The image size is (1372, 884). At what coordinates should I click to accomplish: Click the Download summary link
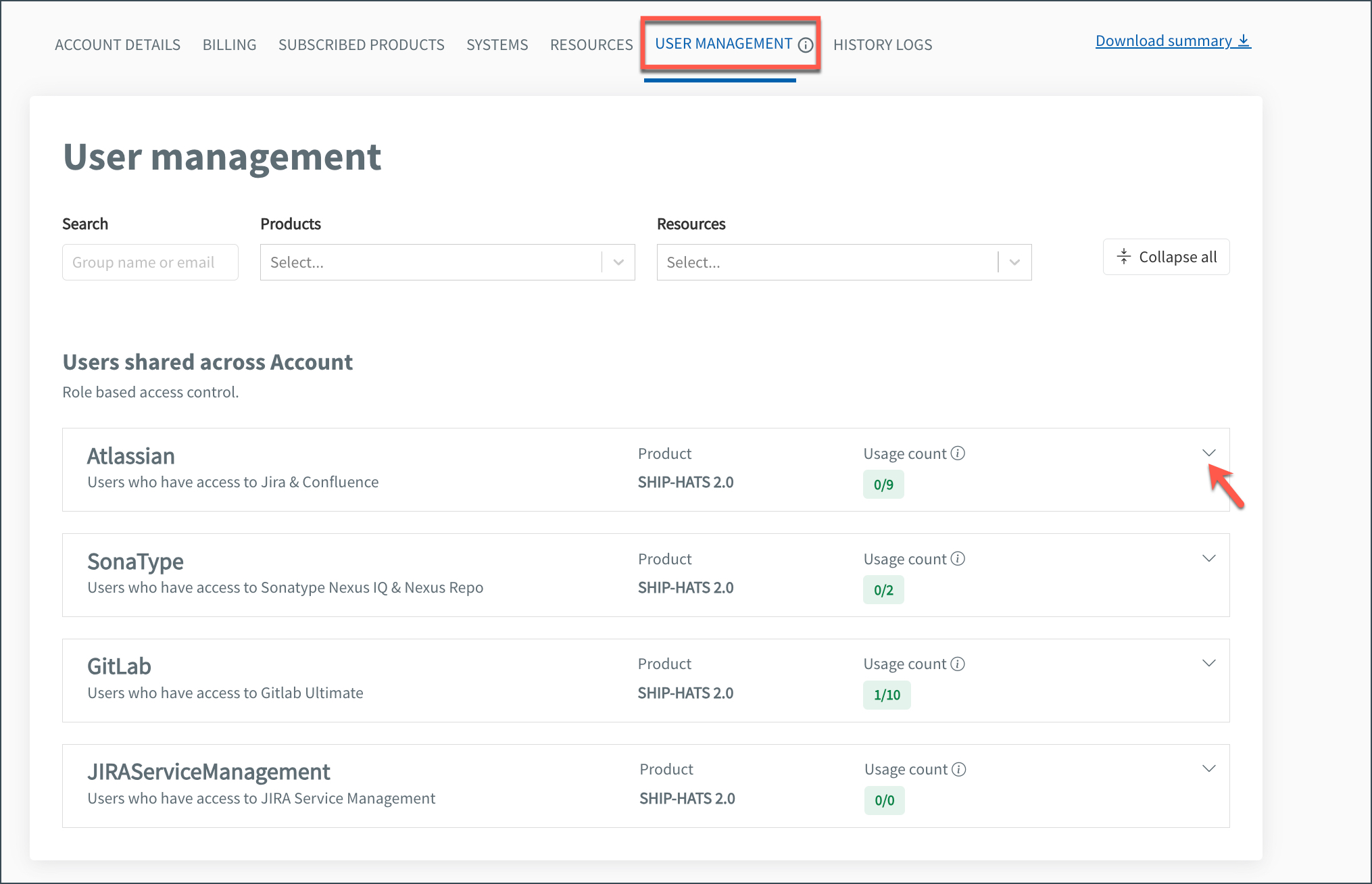(x=1173, y=41)
